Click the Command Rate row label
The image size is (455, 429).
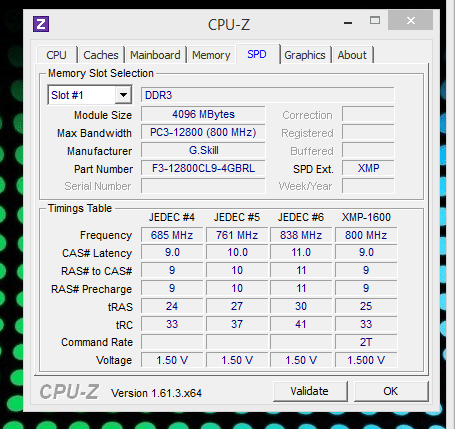[x=97, y=342]
